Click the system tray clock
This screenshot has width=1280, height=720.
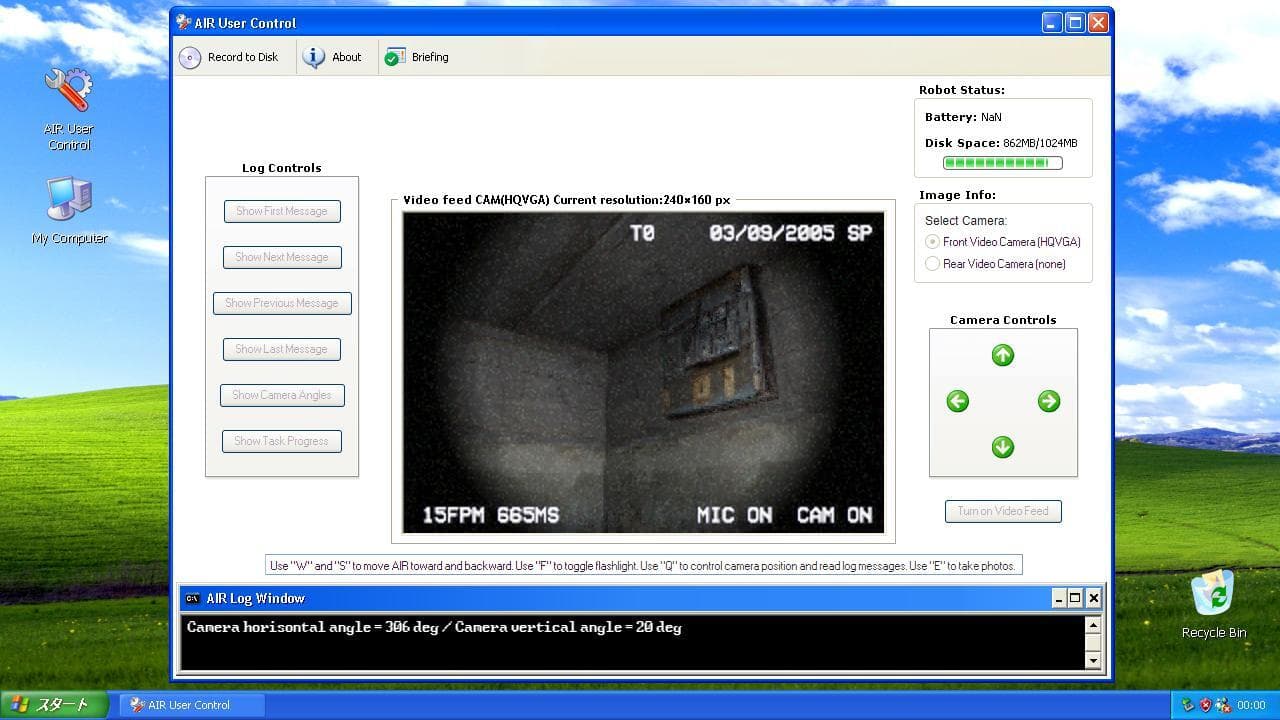pyautogui.click(x=1251, y=705)
